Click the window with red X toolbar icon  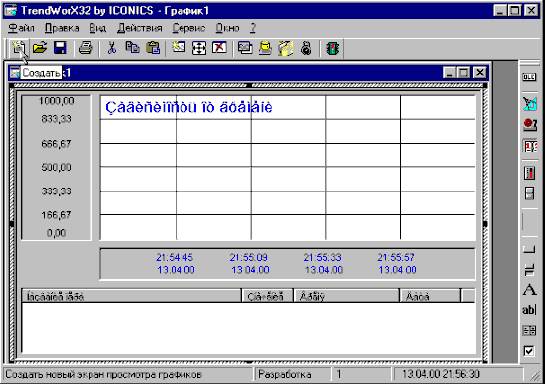pos(219,48)
